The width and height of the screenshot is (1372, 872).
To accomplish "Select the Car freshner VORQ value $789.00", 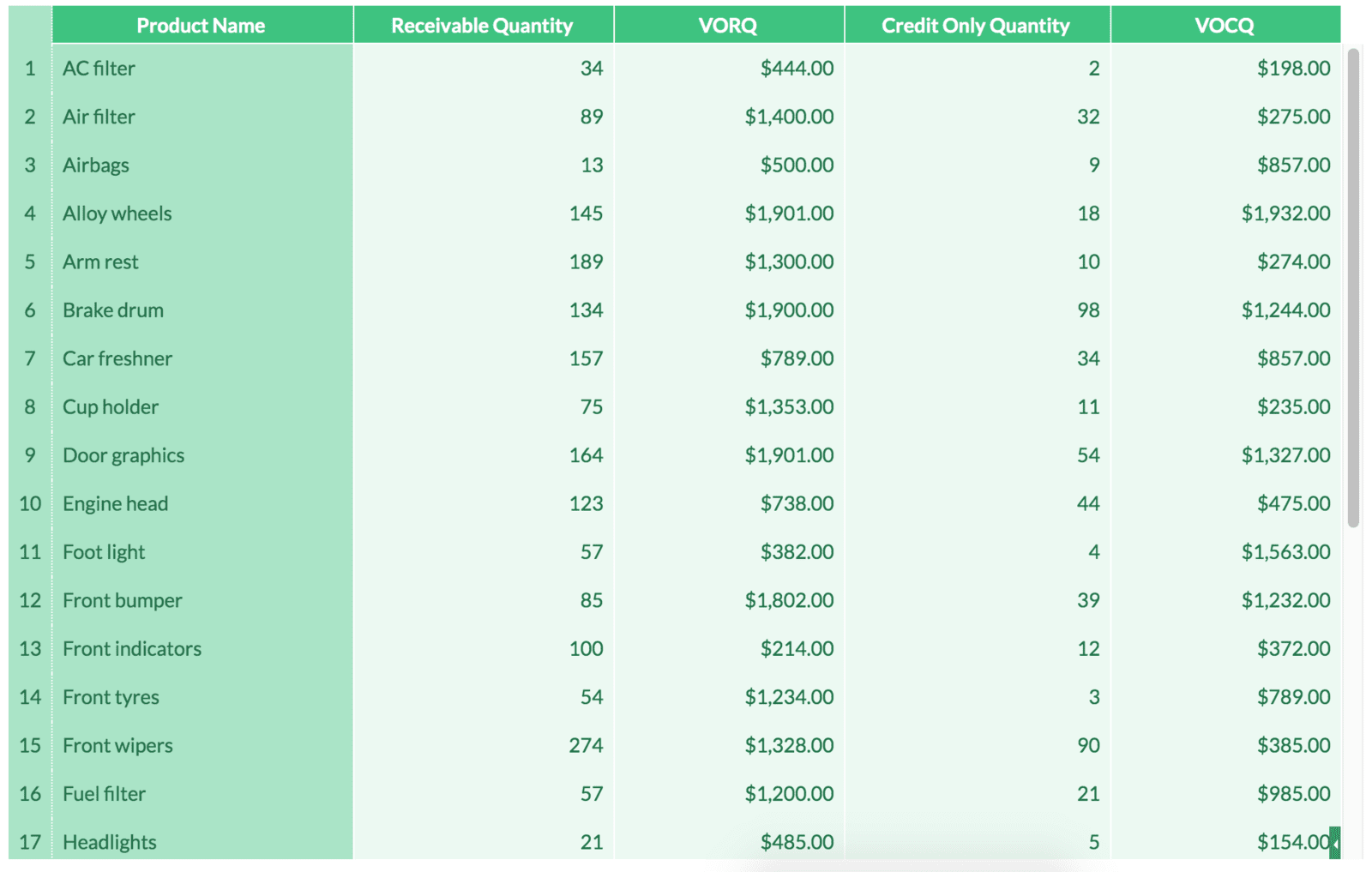I will pos(797,358).
